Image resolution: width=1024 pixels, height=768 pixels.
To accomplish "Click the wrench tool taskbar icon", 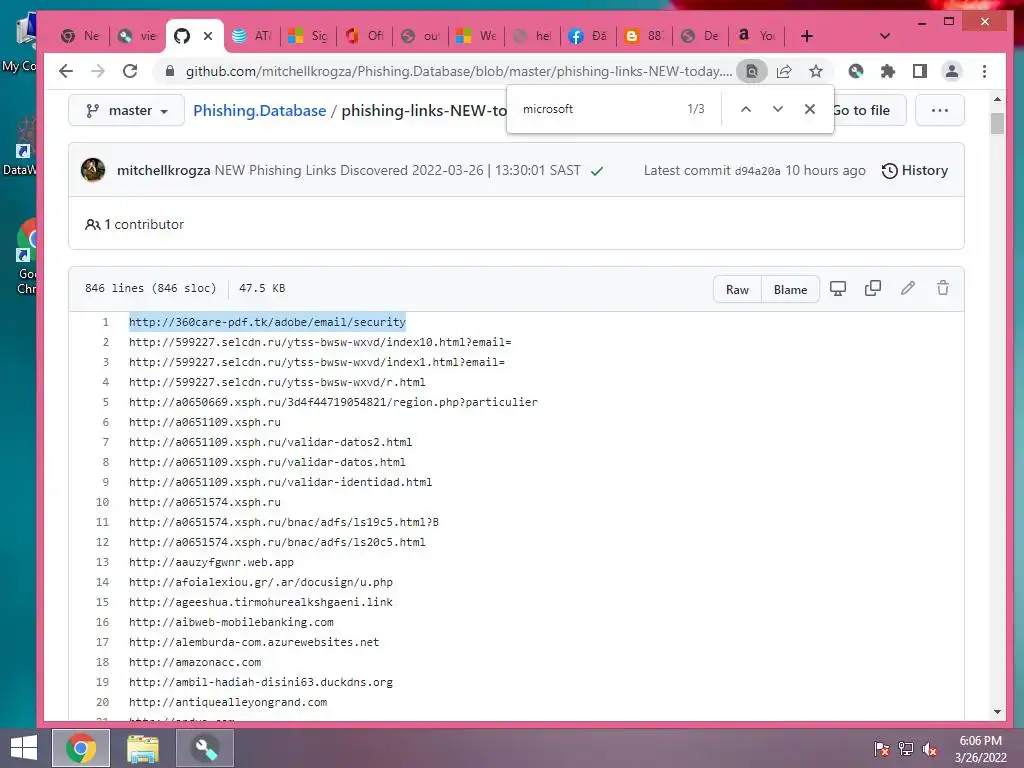I will coord(205,748).
